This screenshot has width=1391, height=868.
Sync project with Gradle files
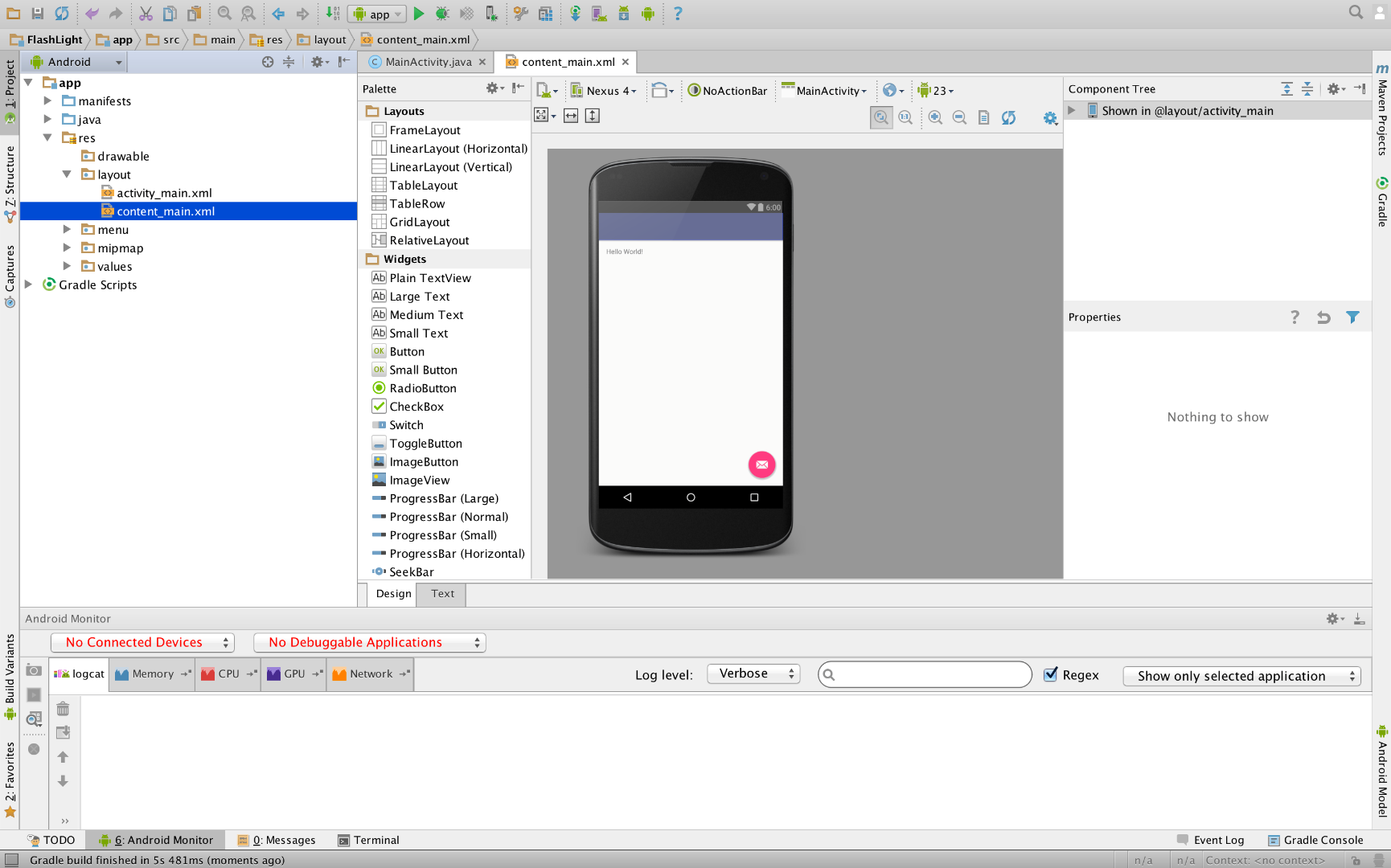pyautogui.click(x=577, y=14)
